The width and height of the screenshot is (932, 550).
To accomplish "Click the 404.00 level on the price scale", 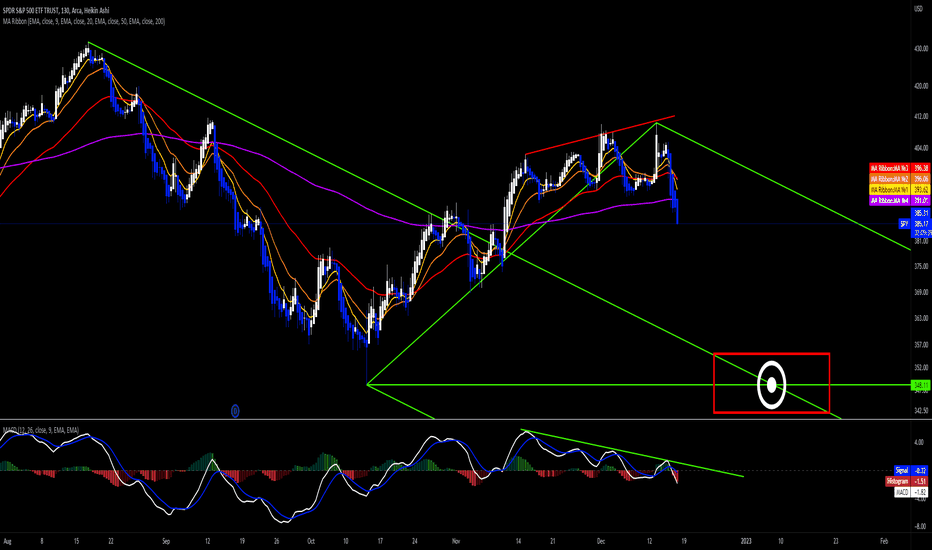I will [x=921, y=148].
